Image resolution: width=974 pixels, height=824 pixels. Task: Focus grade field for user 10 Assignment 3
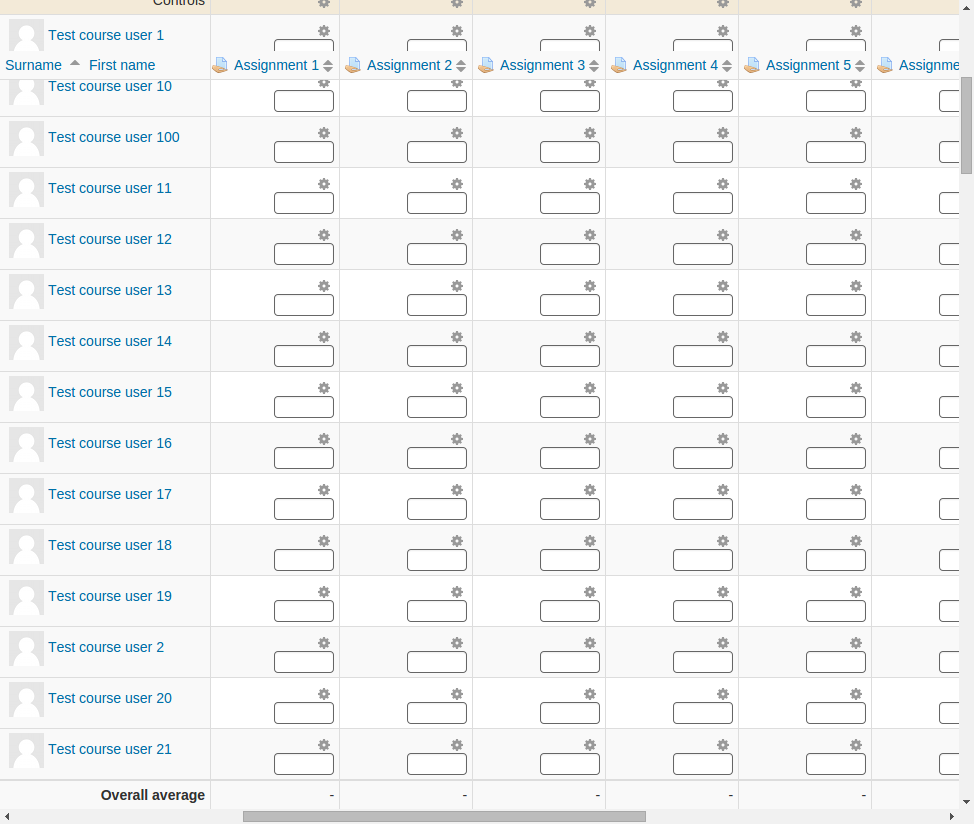[570, 101]
